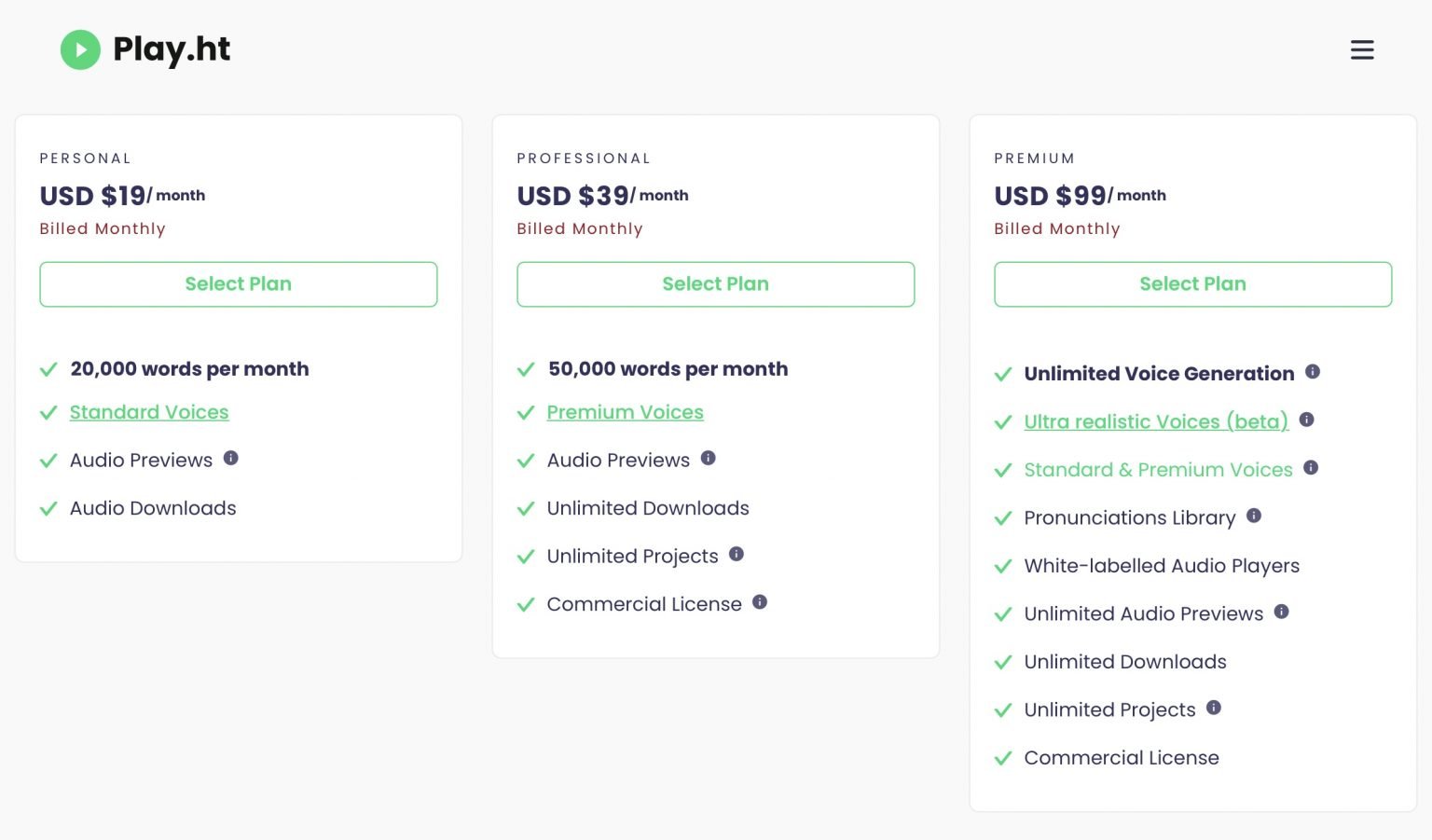Image resolution: width=1432 pixels, height=840 pixels.
Task: Click info icon beside Pronunciations Library
Action: click(1254, 516)
